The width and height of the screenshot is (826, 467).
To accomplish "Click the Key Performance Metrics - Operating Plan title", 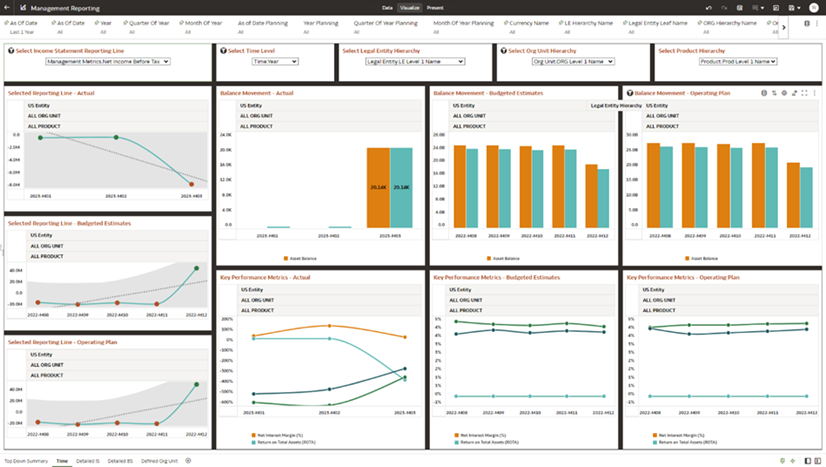I will [683, 277].
